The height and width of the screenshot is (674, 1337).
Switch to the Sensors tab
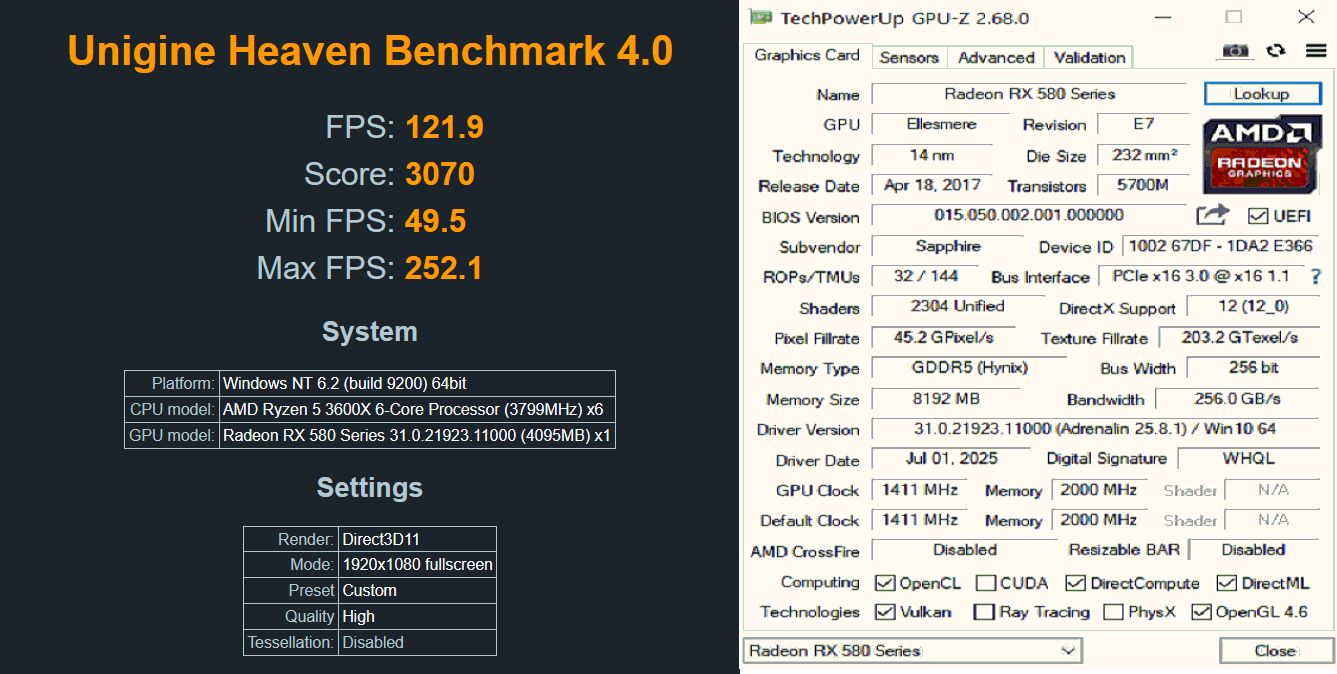pos(909,58)
